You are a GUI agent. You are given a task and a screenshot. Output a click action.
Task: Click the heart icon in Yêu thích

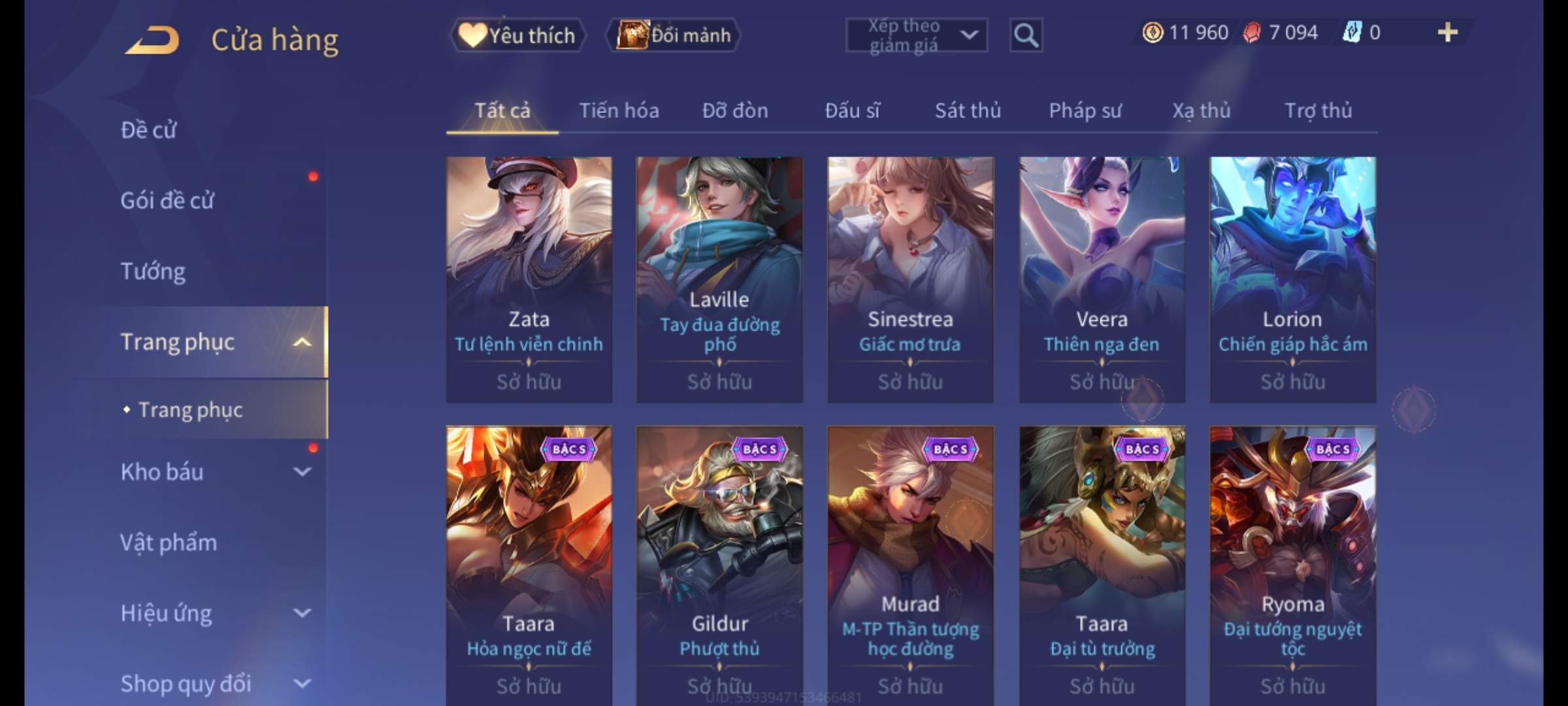(472, 35)
